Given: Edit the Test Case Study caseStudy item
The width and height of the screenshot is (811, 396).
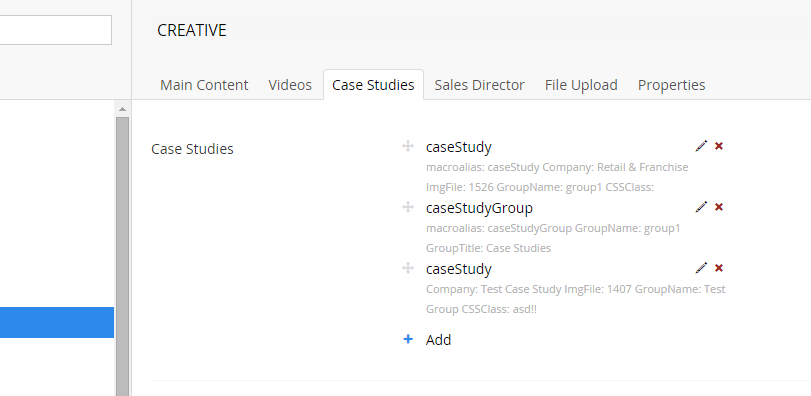Looking at the screenshot, I should [x=701, y=268].
